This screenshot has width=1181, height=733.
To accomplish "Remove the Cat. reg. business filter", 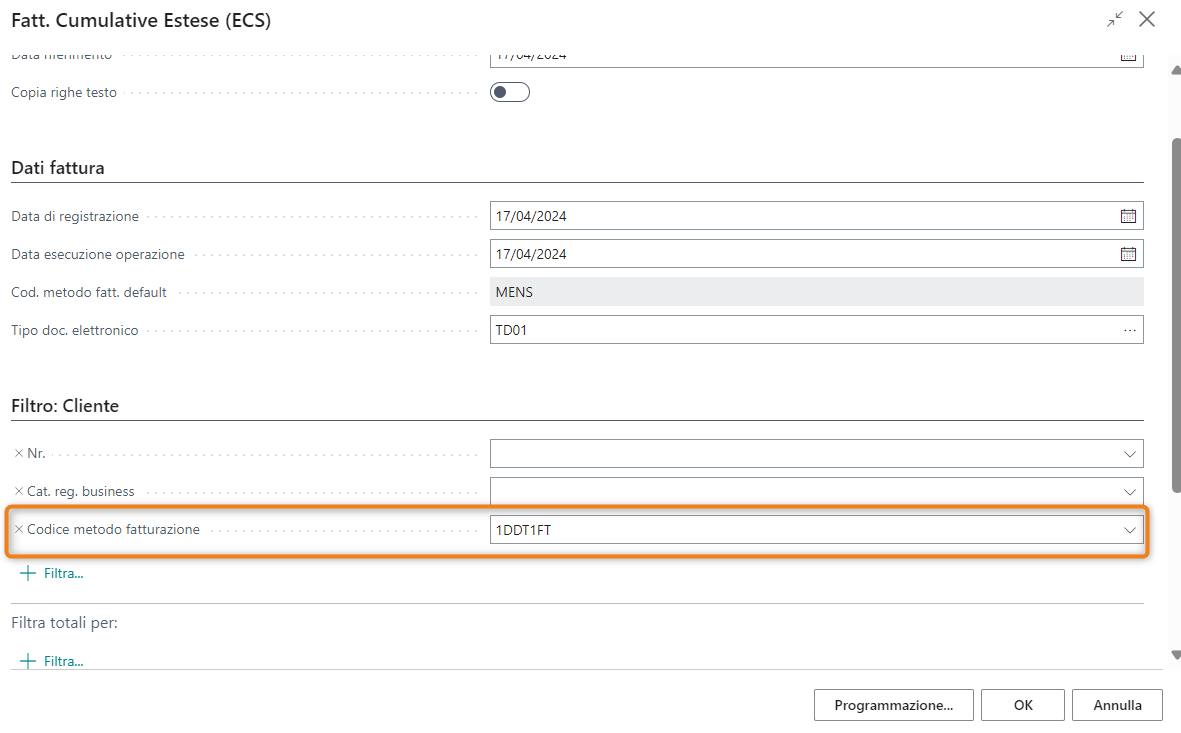I will click(18, 491).
